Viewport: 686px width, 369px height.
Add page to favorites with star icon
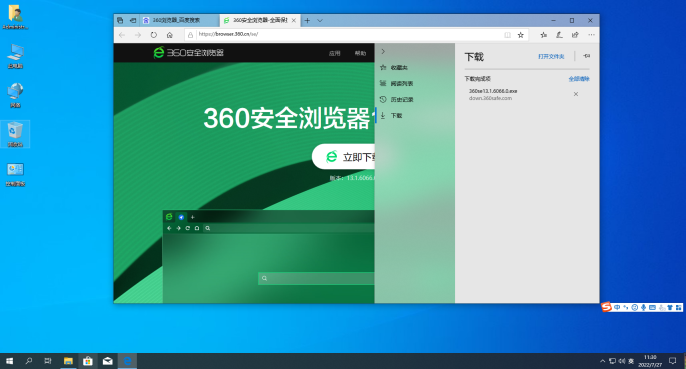click(x=521, y=35)
